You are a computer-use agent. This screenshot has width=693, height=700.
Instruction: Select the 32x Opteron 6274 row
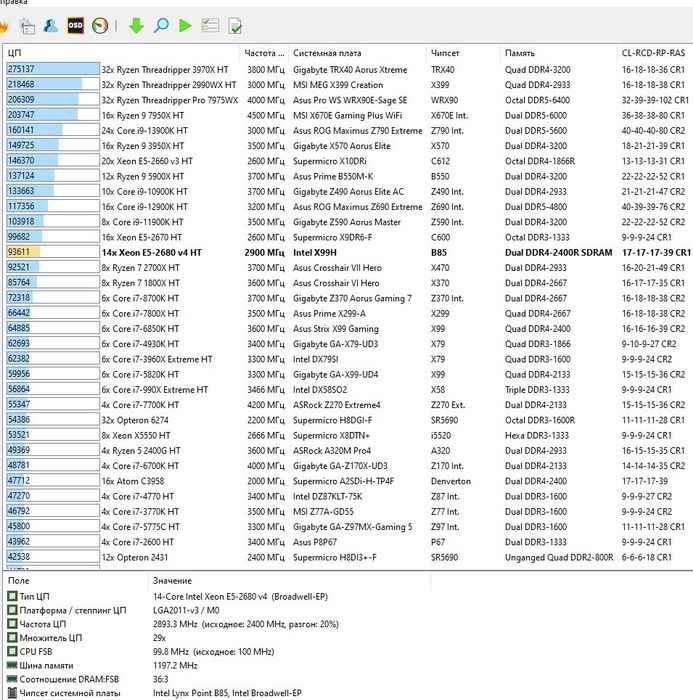(348, 420)
